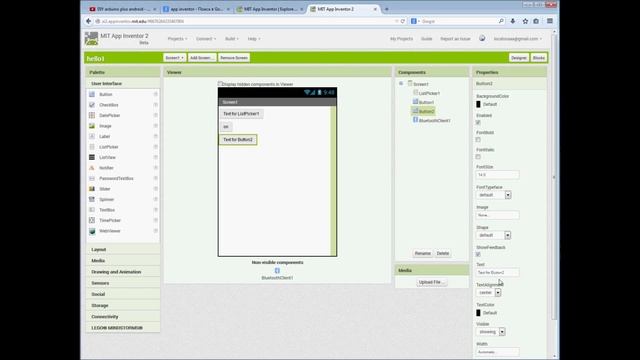The height and width of the screenshot is (360, 640).
Task: Open the TextAlignment dropdown
Action: coord(489,293)
